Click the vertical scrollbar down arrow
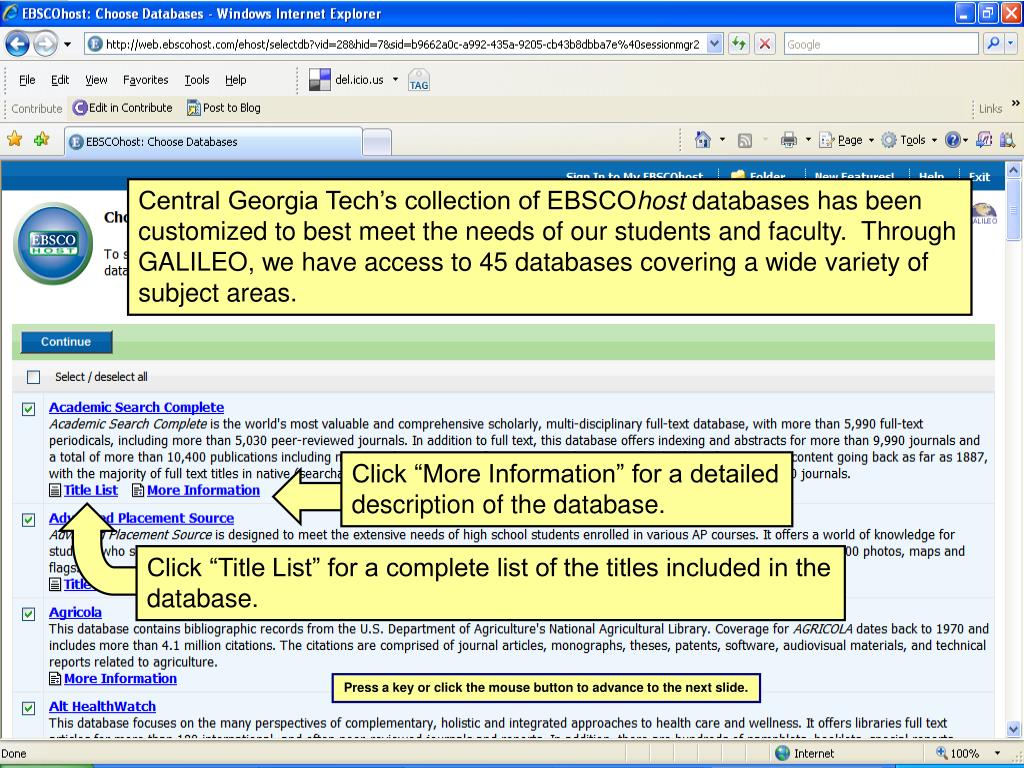The image size is (1024, 768). click(1014, 729)
